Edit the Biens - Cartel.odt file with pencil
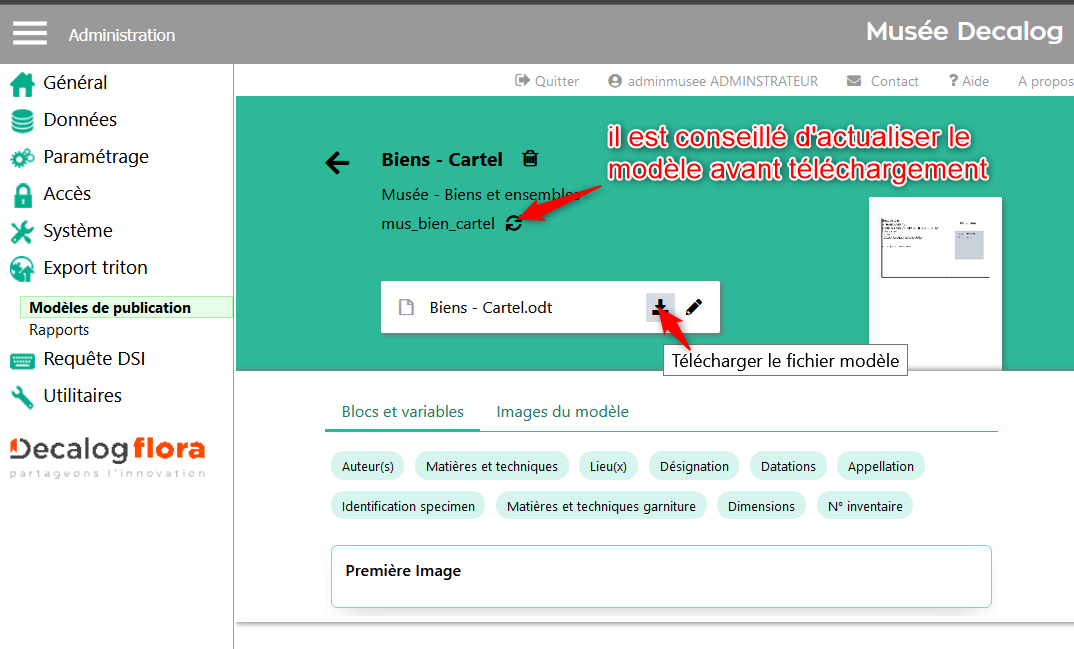This screenshot has height=649, width=1074. [694, 307]
